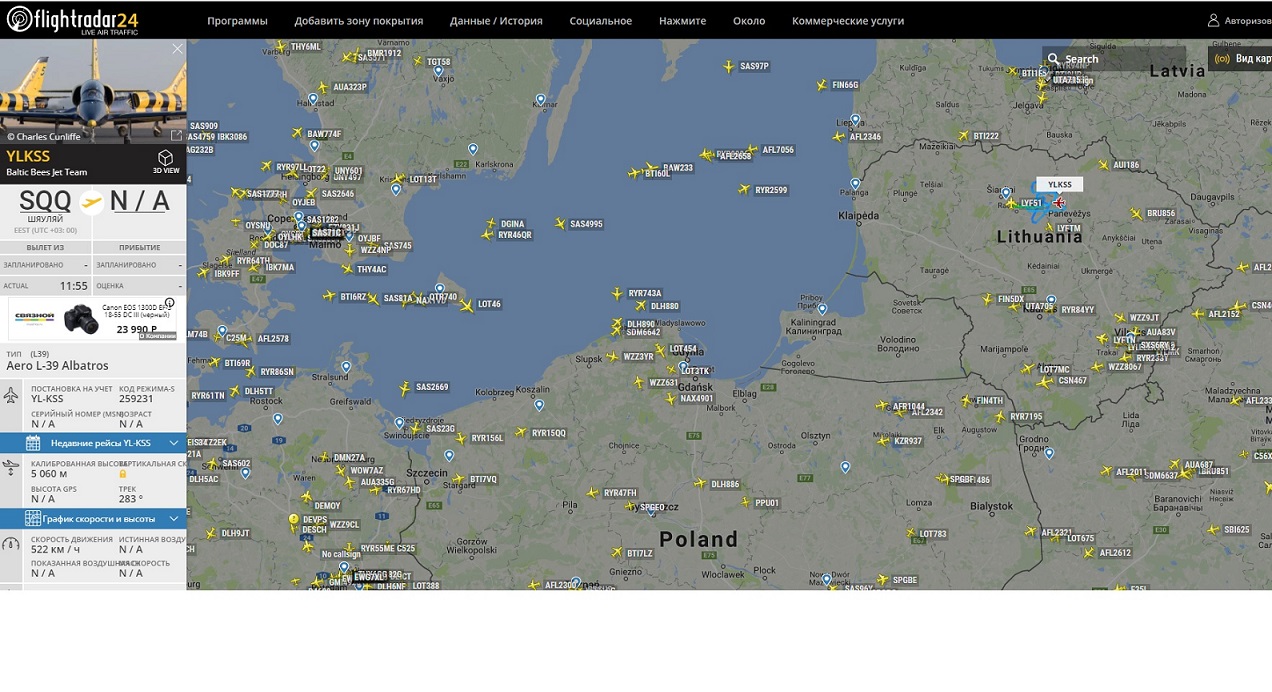The width and height of the screenshot is (1272, 692).
Task: Click the AFR1044 plane marker
Action: coord(881,406)
